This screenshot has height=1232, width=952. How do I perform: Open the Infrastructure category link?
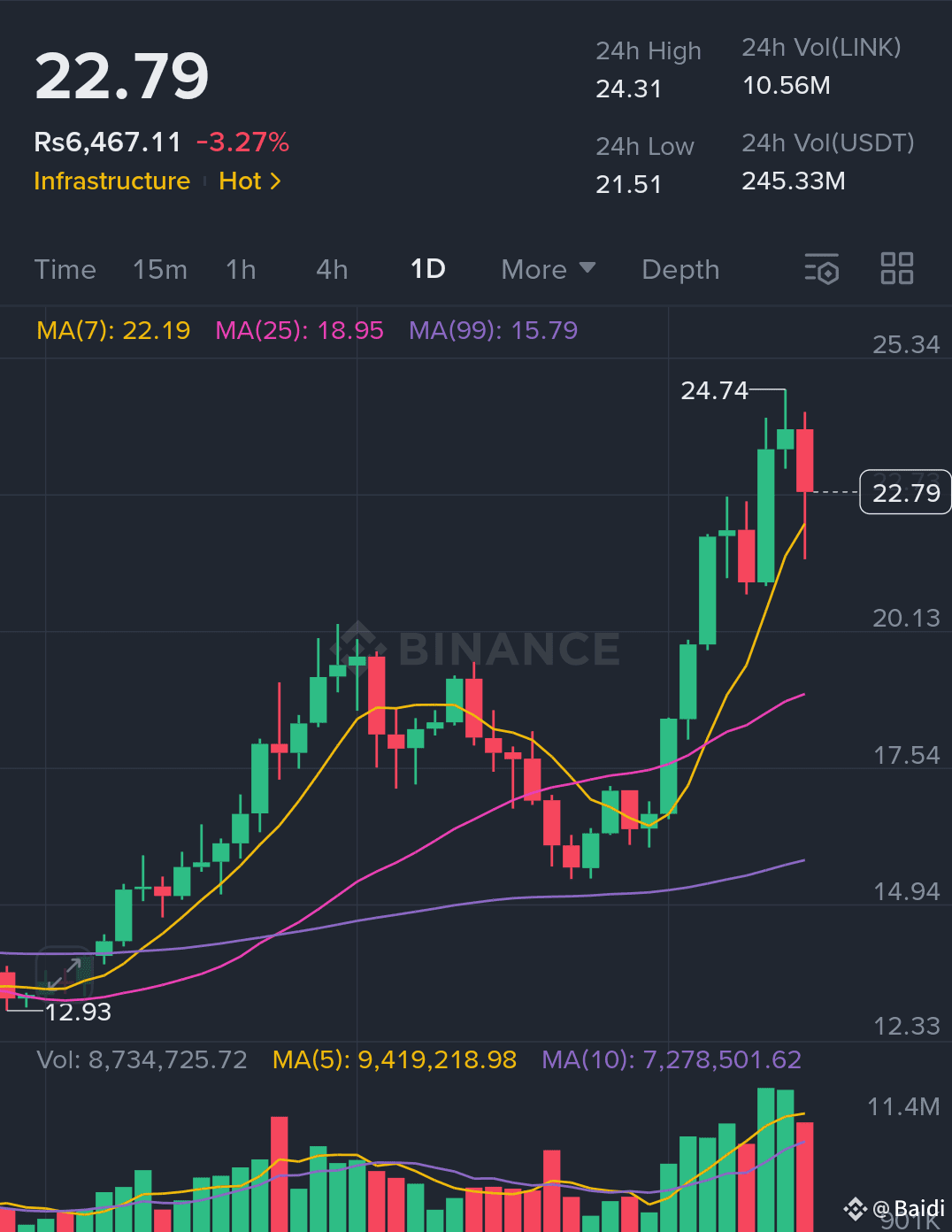coord(111,181)
